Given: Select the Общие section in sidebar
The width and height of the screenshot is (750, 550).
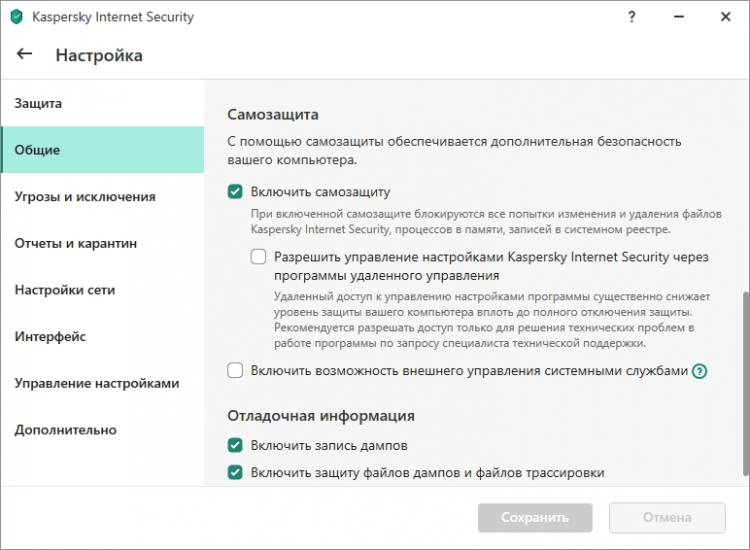Looking at the screenshot, I should (x=37, y=150).
